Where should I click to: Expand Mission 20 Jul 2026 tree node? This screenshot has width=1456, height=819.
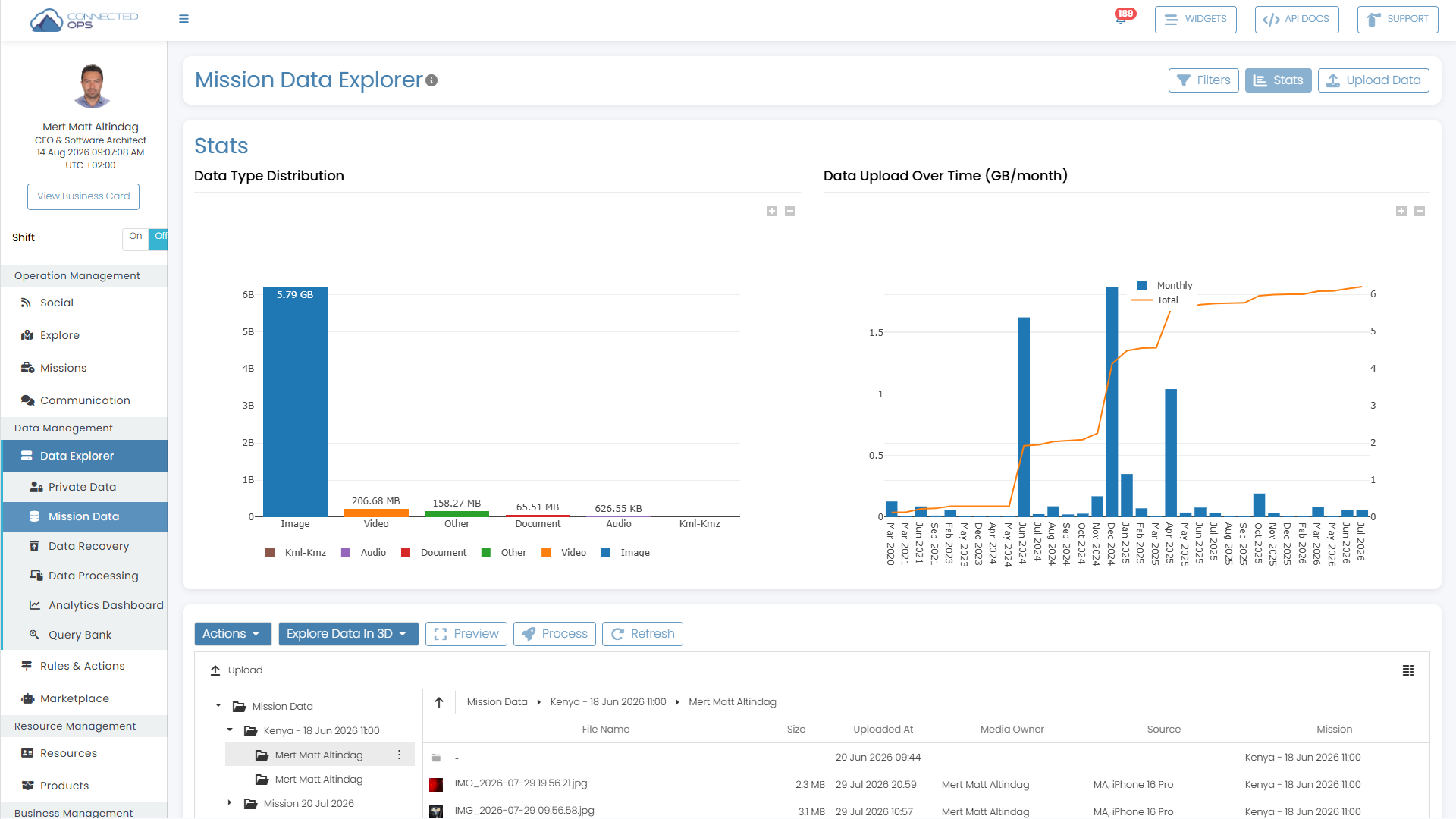[230, 802]
